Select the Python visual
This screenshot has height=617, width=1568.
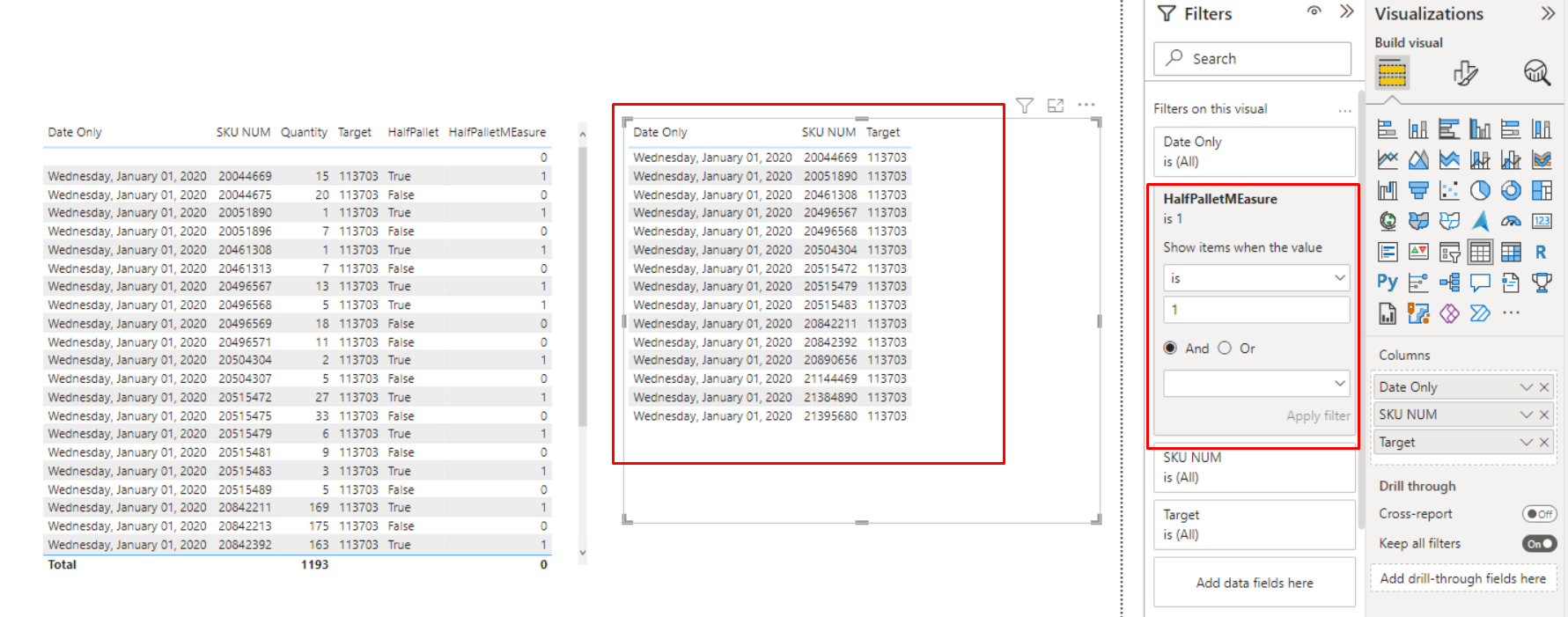[x=1388, y=283]
